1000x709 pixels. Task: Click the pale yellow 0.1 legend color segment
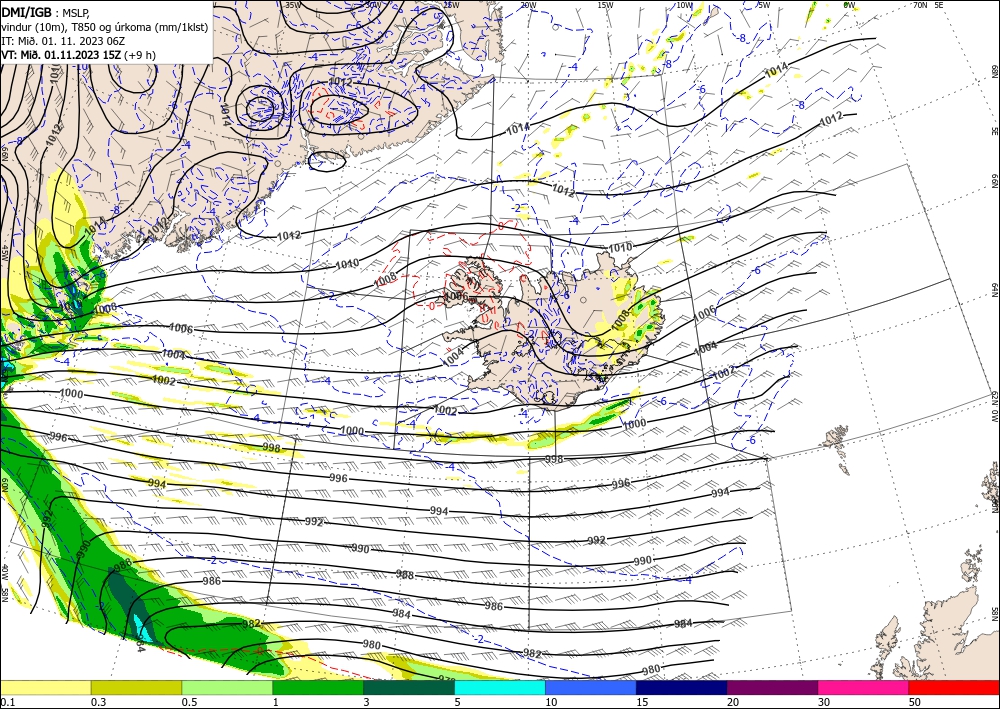(45, 687)
